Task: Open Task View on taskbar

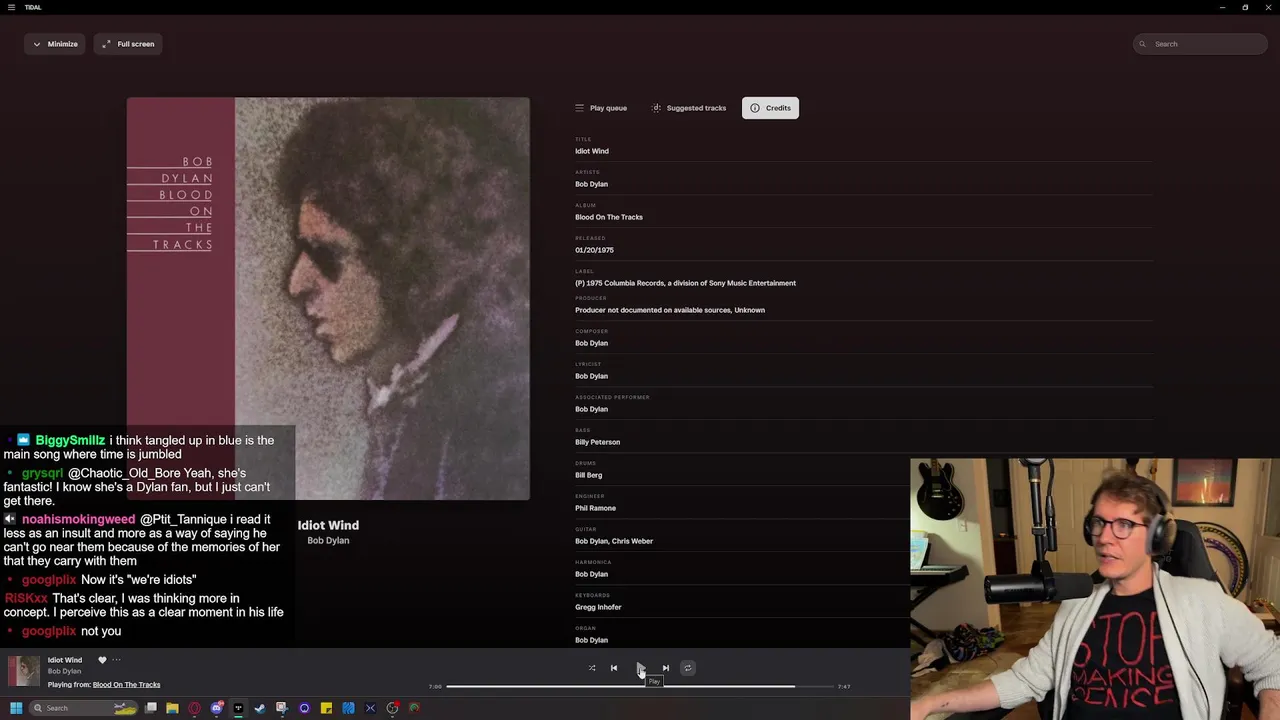Action: 151,708
